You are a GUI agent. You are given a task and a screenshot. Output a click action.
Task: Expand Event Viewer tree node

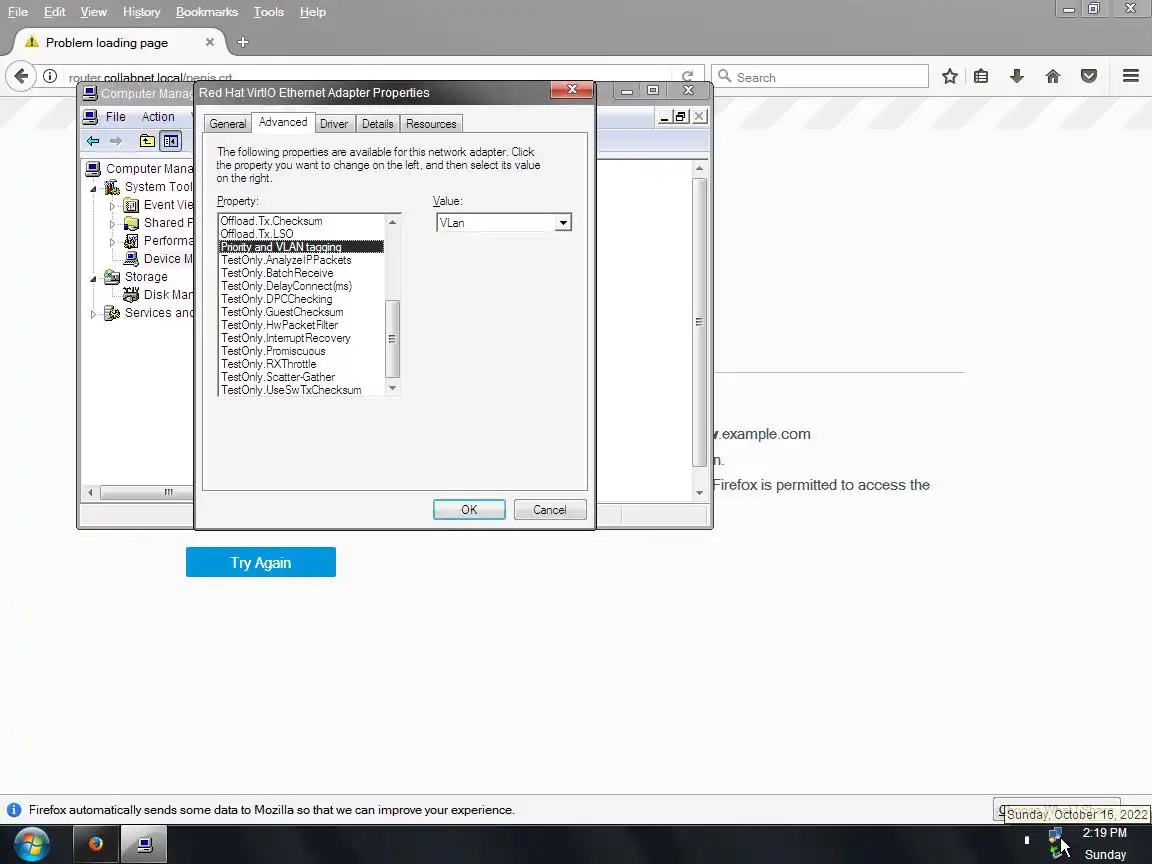(112, 206)
